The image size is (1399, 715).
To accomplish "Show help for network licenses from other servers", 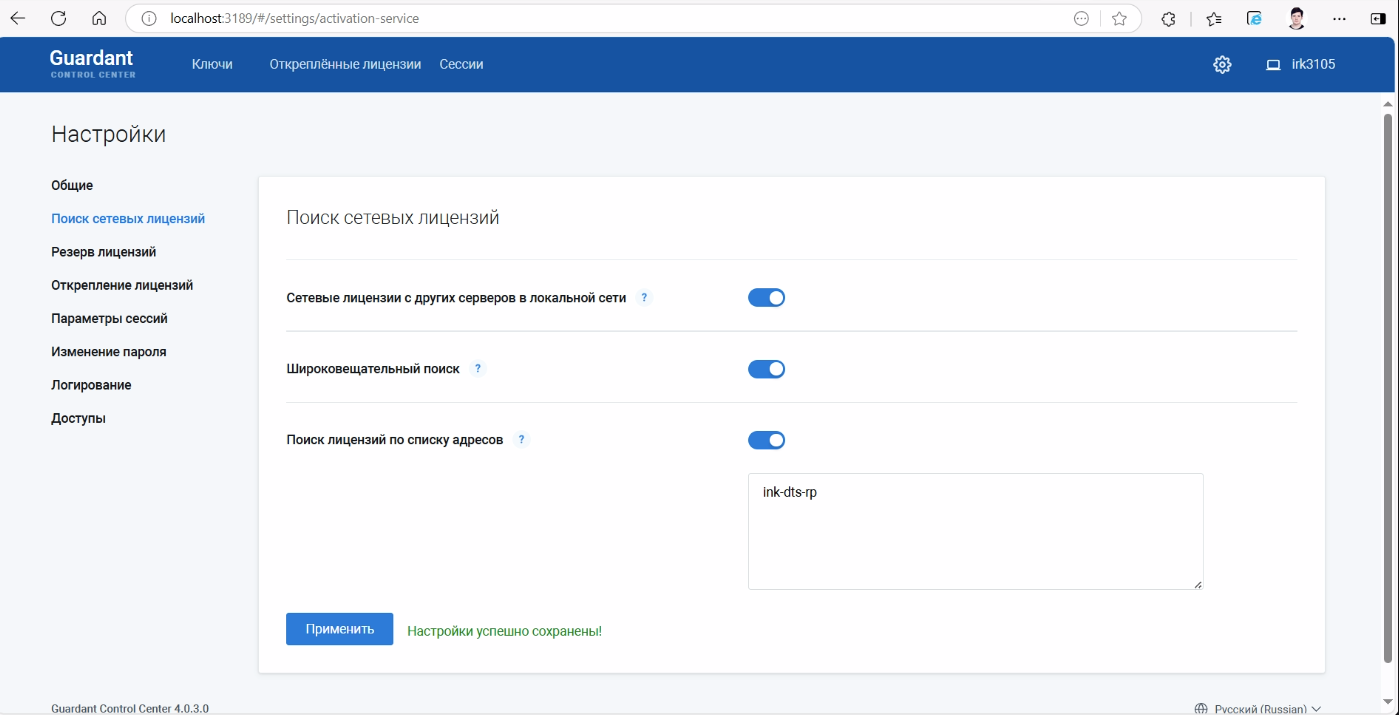I will point(644,298).
